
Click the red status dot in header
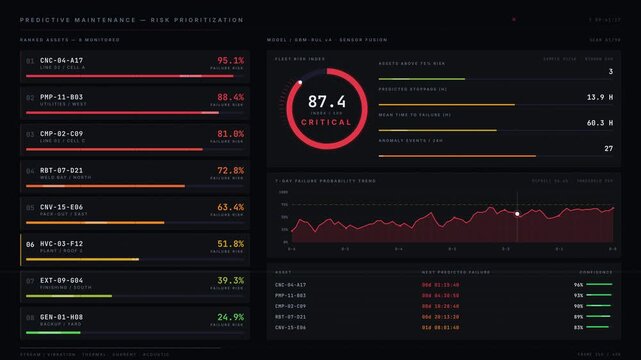coord(514,19)
